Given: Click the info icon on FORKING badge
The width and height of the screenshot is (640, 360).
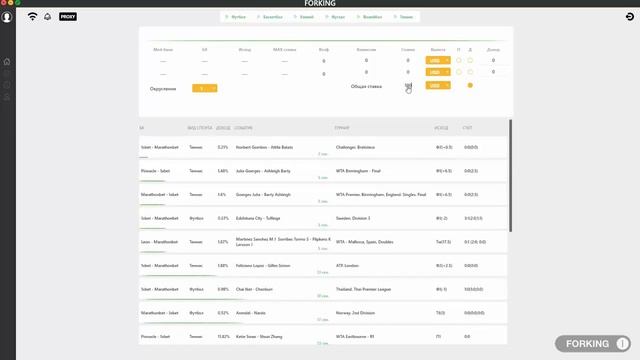Looking at the screenshot, I should 622,344.
